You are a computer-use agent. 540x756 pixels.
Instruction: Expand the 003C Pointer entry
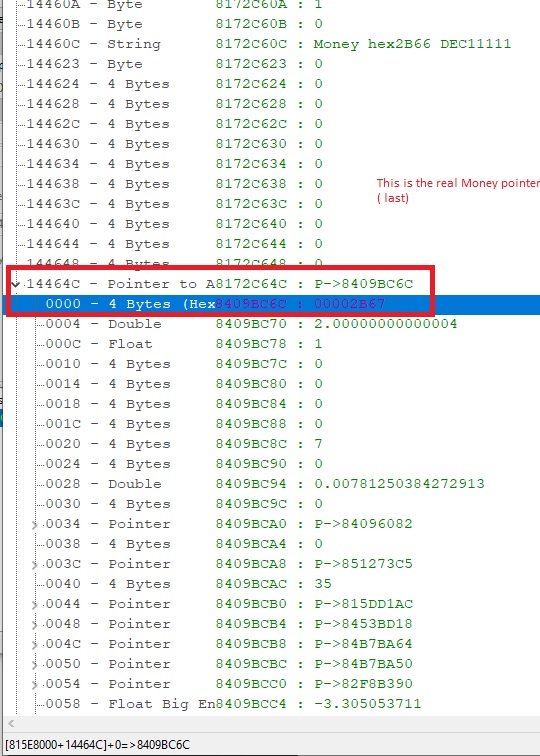click(x=35, y=565)
